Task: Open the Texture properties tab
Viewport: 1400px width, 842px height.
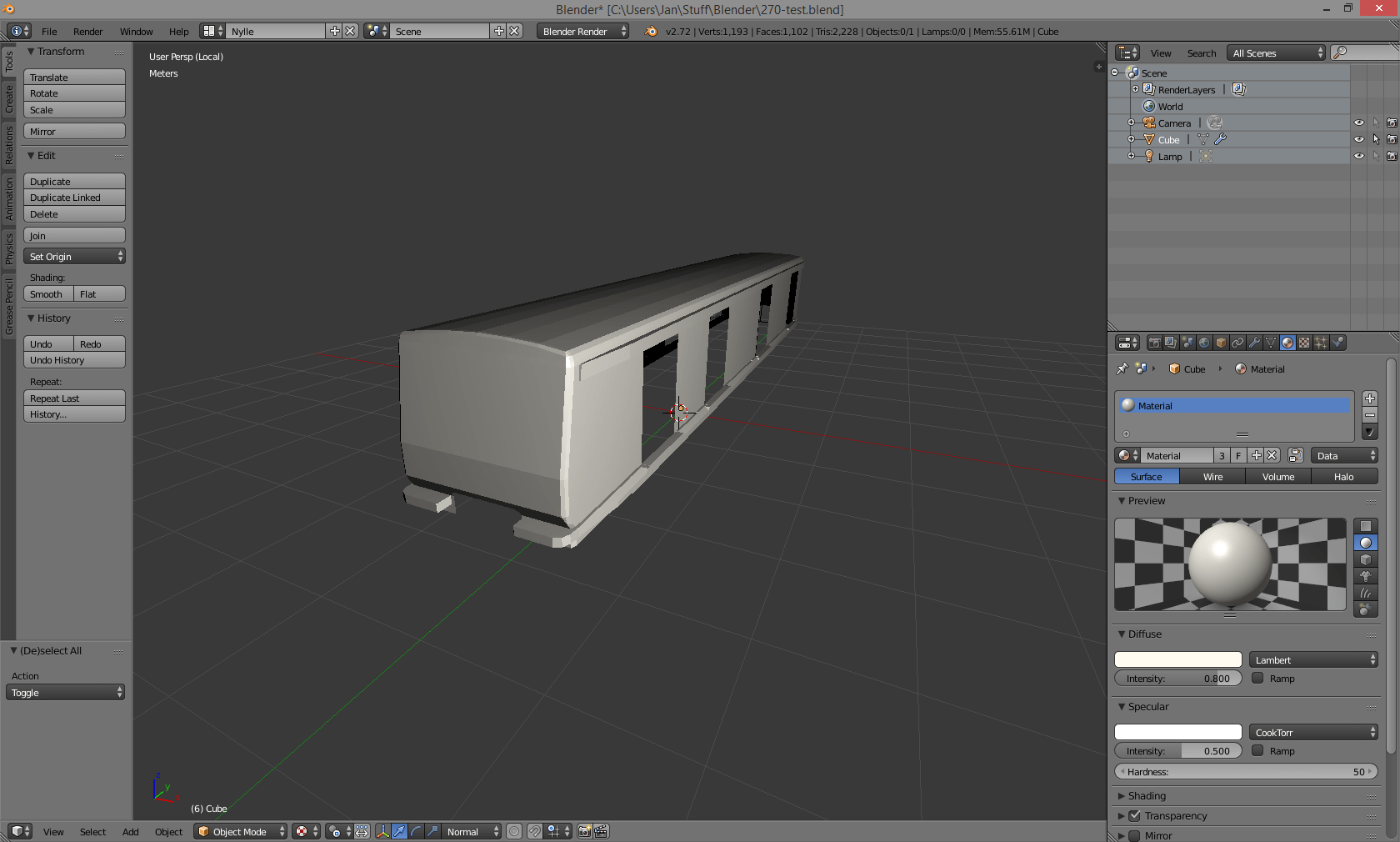Action: point(1304,343)
